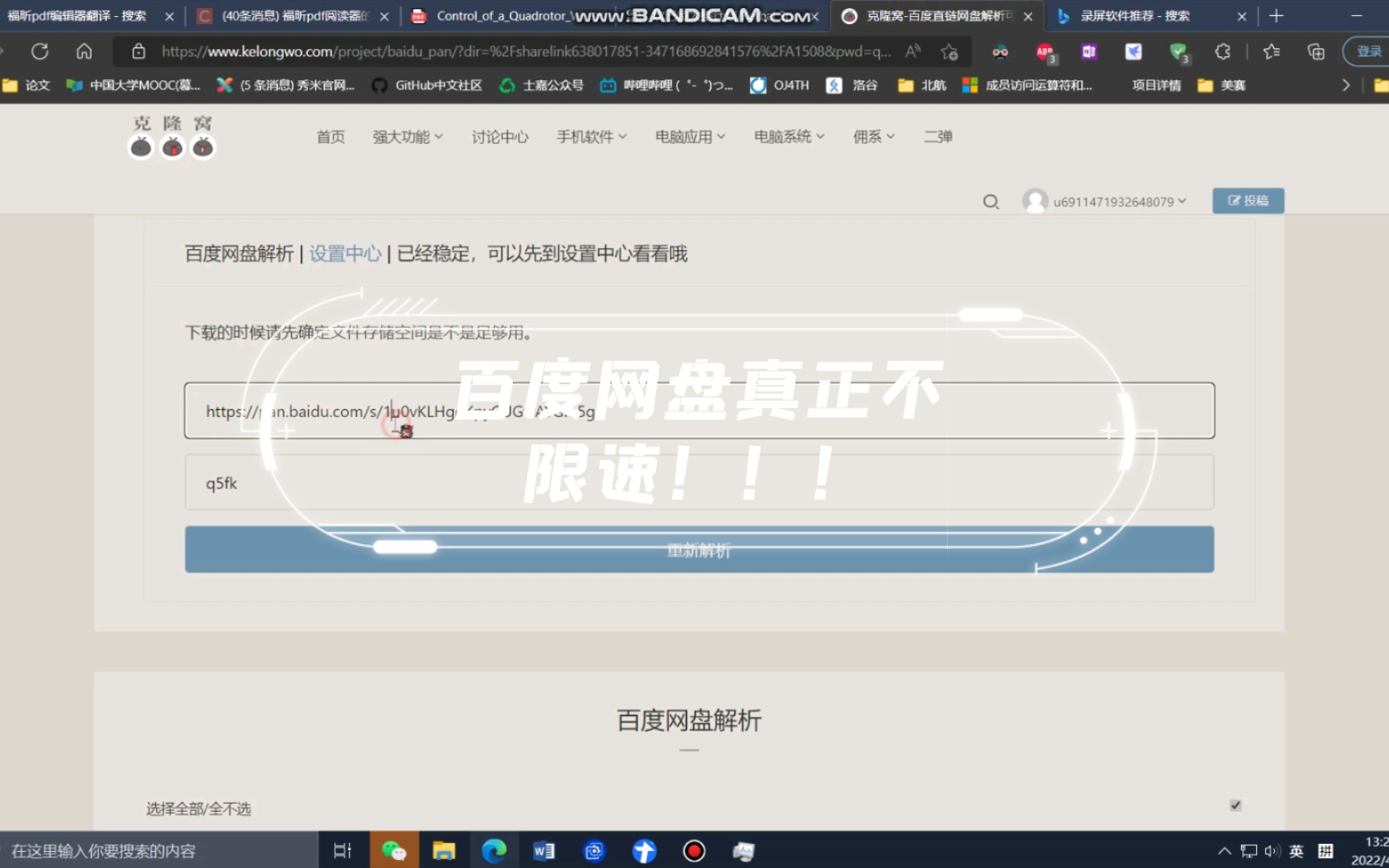Refresh the page with the reload icon
Screen dimensions: 1389x868
(x=39, y=51)
